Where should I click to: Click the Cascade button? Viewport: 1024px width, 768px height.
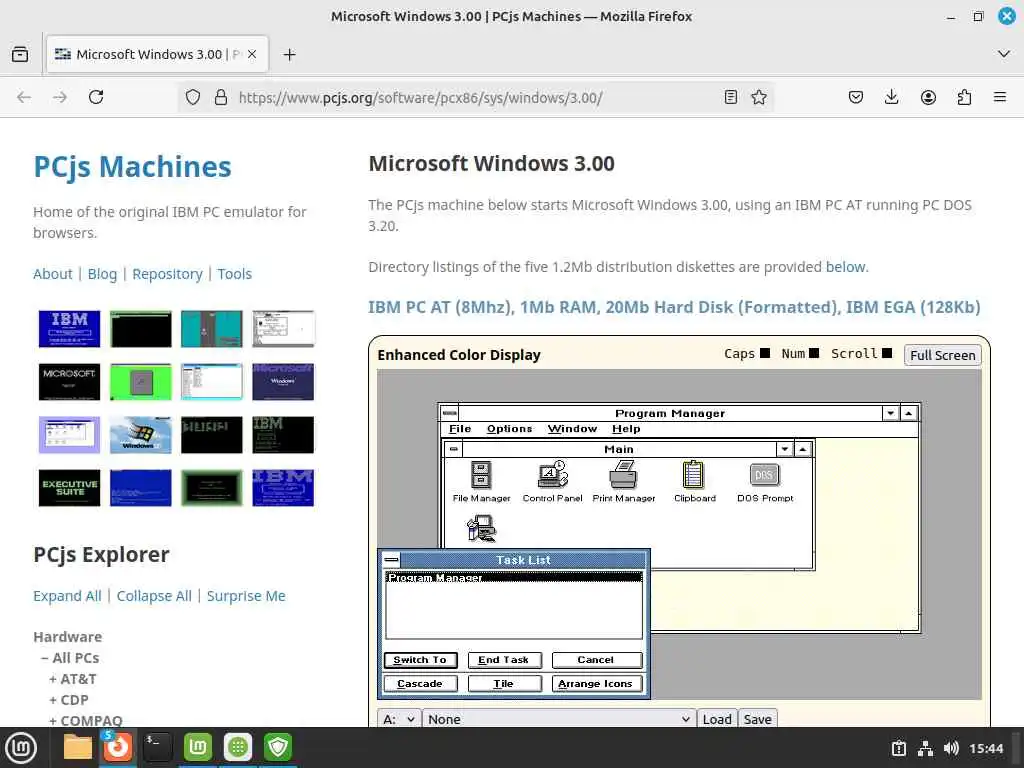(420, 684)
